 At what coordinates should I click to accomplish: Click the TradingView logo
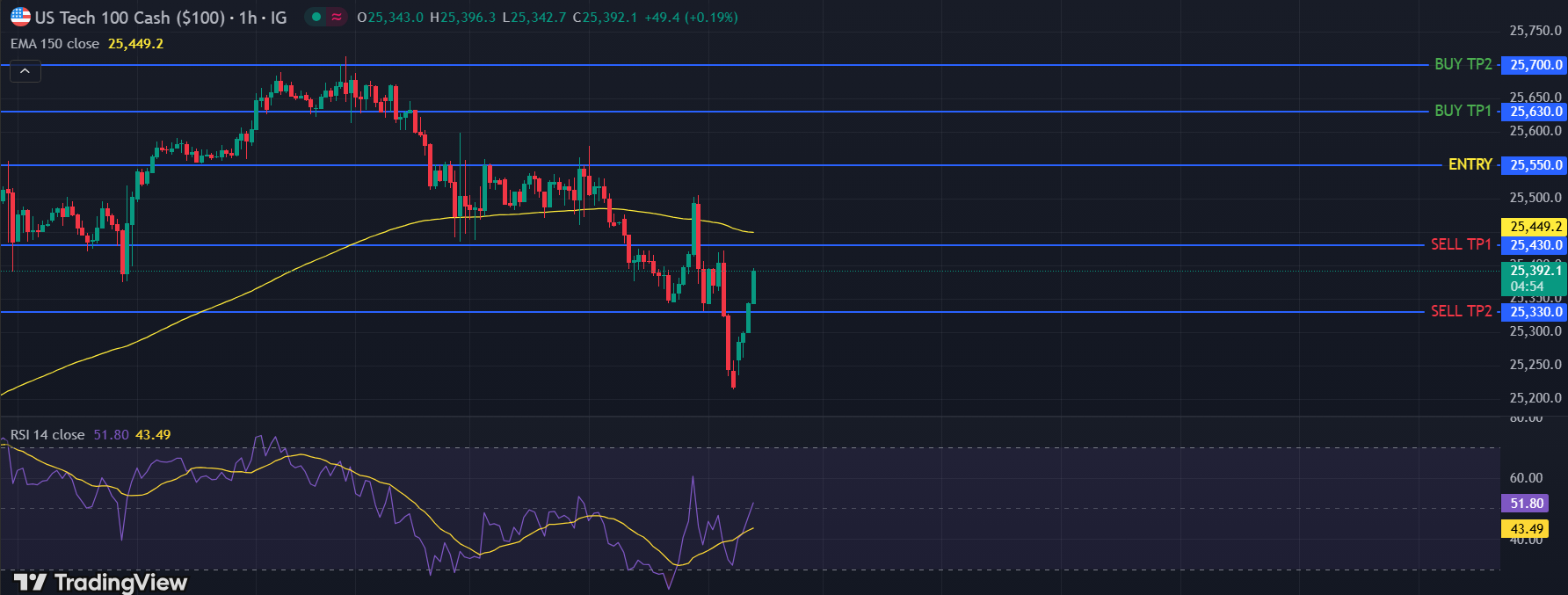[100, 582]
